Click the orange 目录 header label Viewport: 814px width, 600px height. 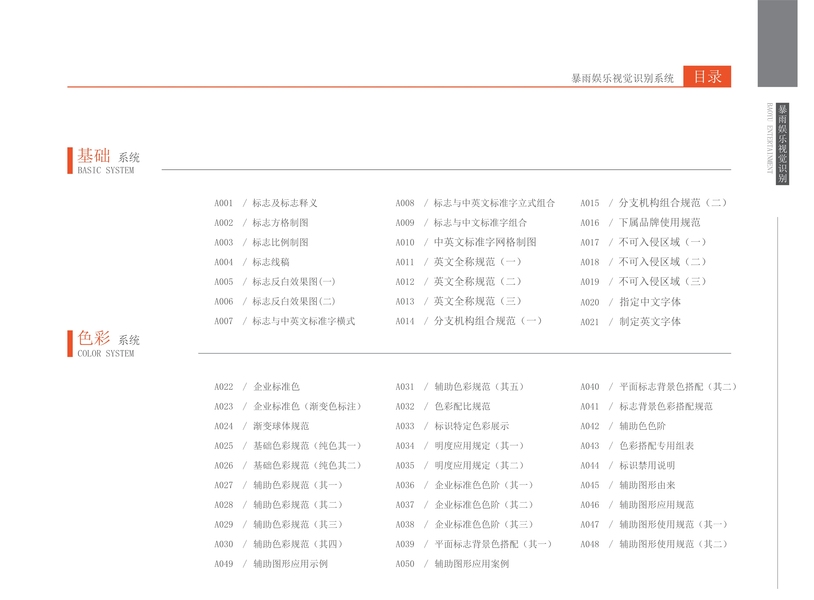point(707,76)
